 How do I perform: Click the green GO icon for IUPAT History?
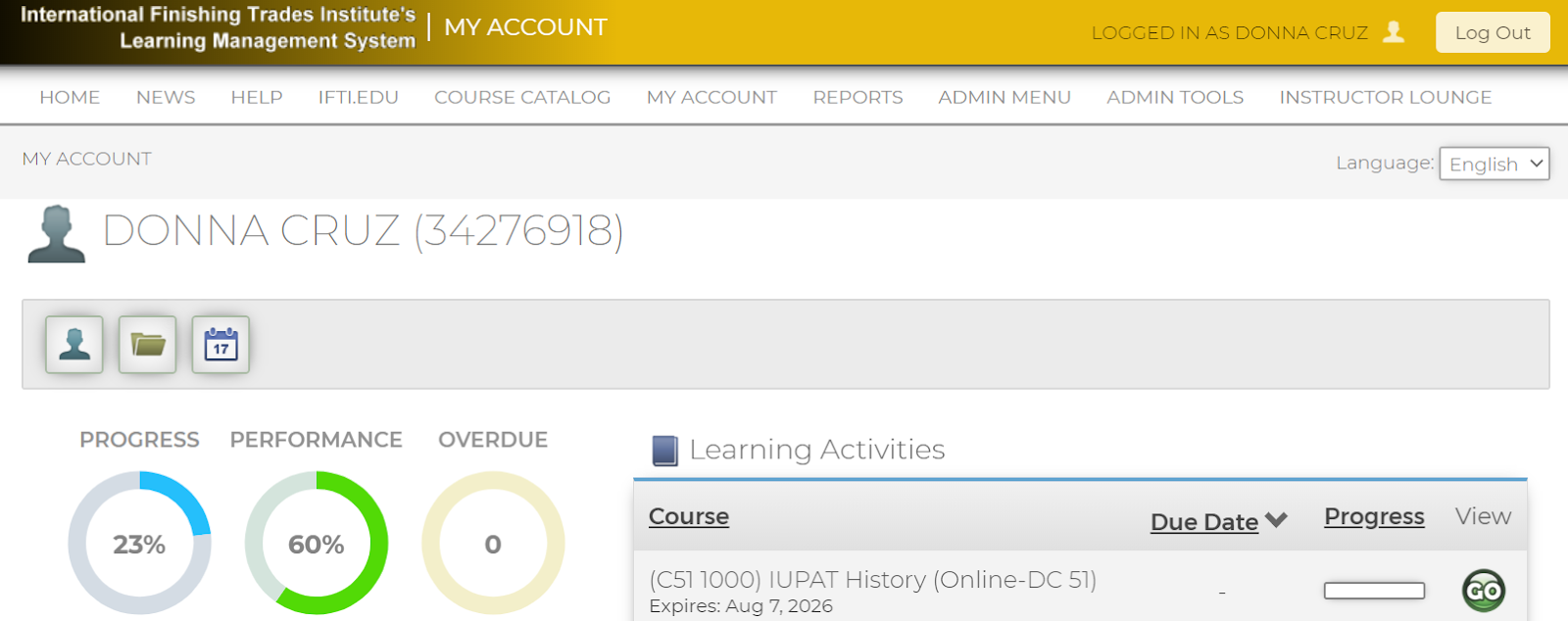pyautogui.click(x=1484, y=591)
